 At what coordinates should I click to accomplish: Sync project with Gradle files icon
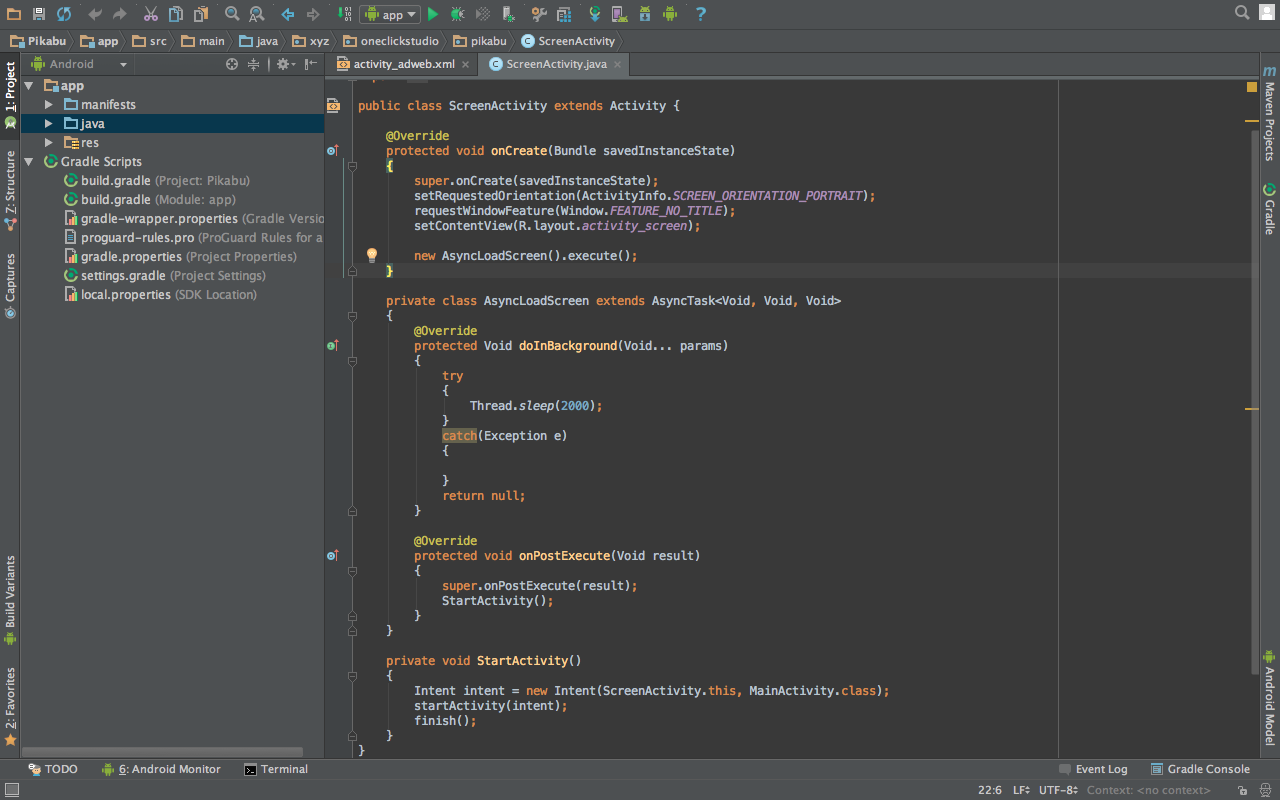595,14
